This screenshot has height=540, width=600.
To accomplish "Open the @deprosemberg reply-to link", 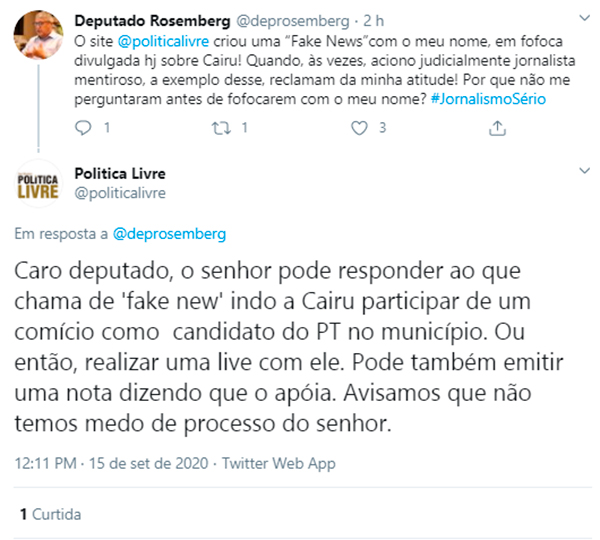I will [169, 233].
